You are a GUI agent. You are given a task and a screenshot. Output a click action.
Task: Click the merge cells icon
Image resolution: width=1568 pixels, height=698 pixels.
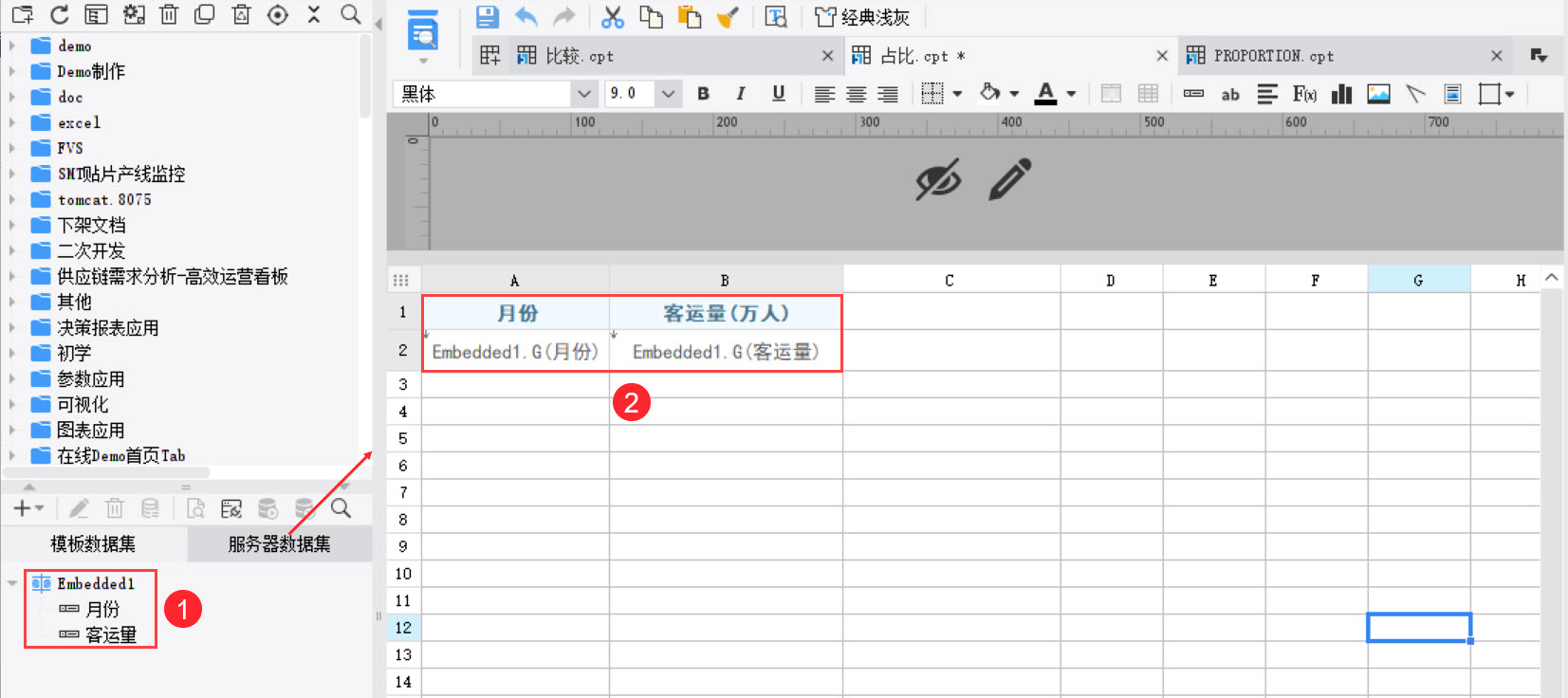[1111, 93]
